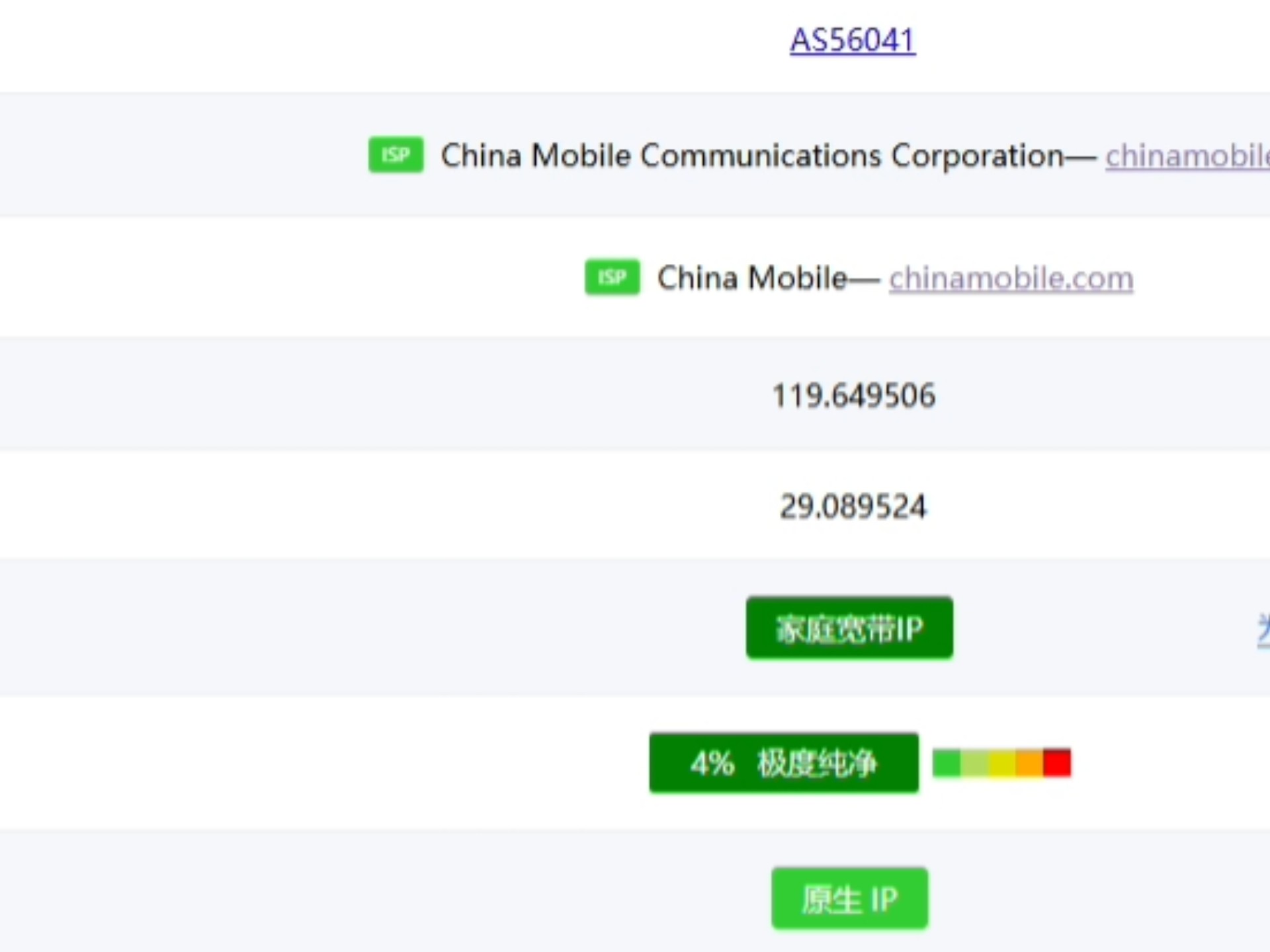The width and height of the screenshot is (1270, 952).
Task: Click the 4% 极度纯净 purity badge
Action: click(784, 762)
